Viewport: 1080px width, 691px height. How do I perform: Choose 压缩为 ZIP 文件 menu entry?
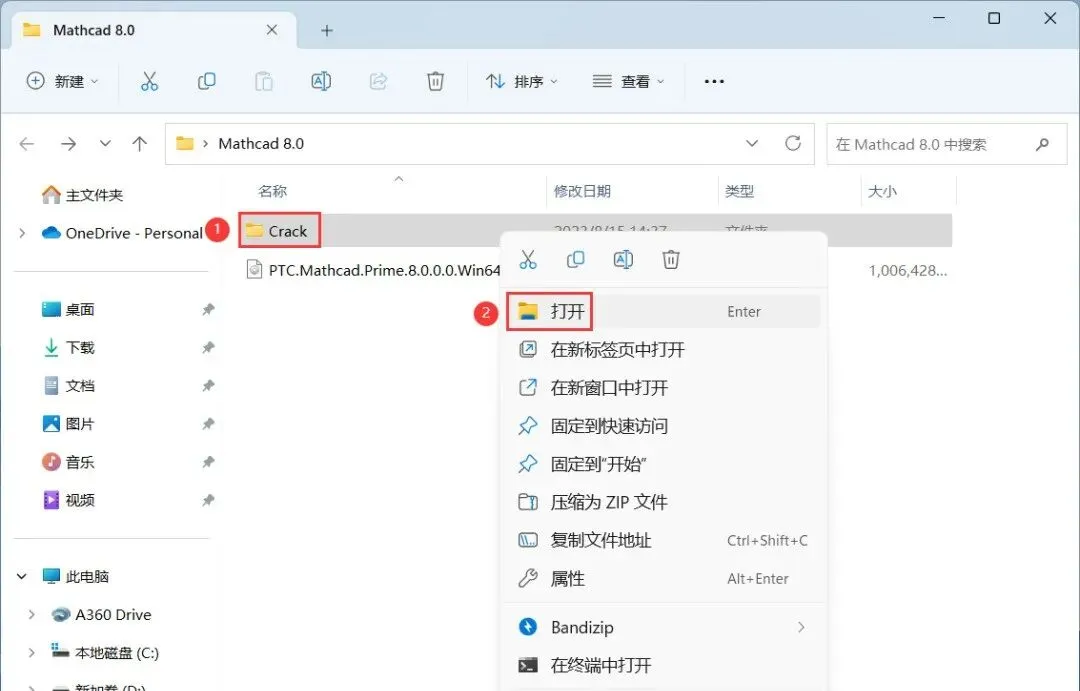[x=663, y=502]
